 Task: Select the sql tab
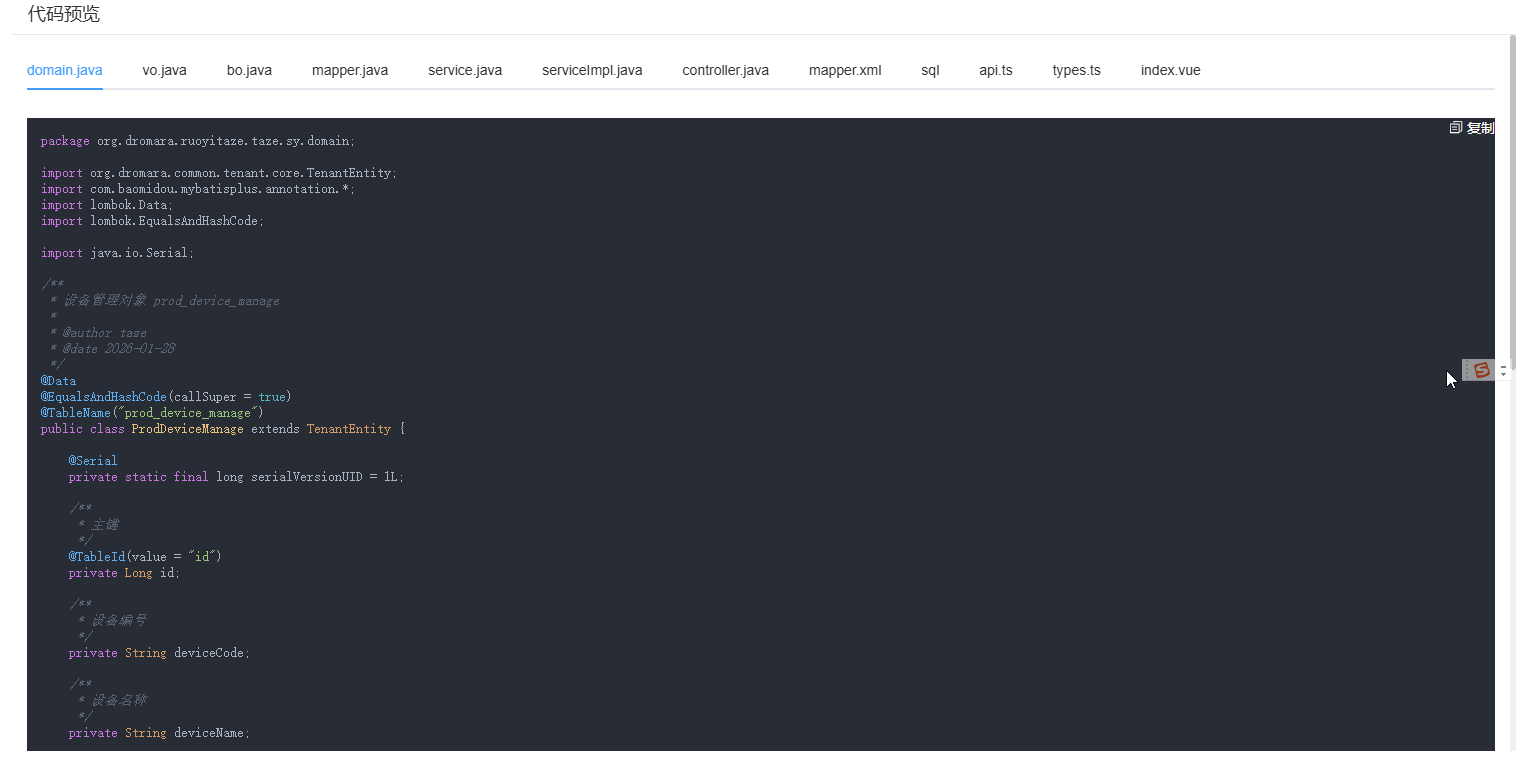pyautogui.click(x=930, y=71)
